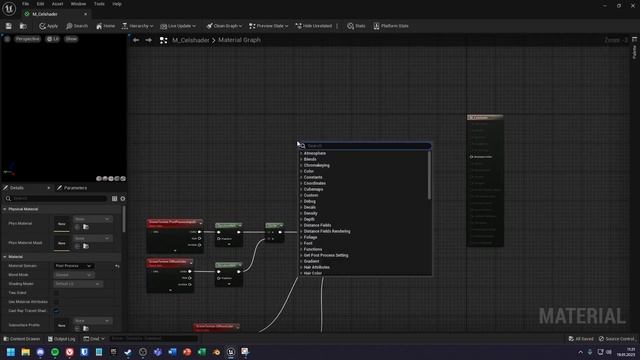Click the Browse to asset toolbar icon
Viewport: 640px width, 360px height.
[x=23, y=26]
